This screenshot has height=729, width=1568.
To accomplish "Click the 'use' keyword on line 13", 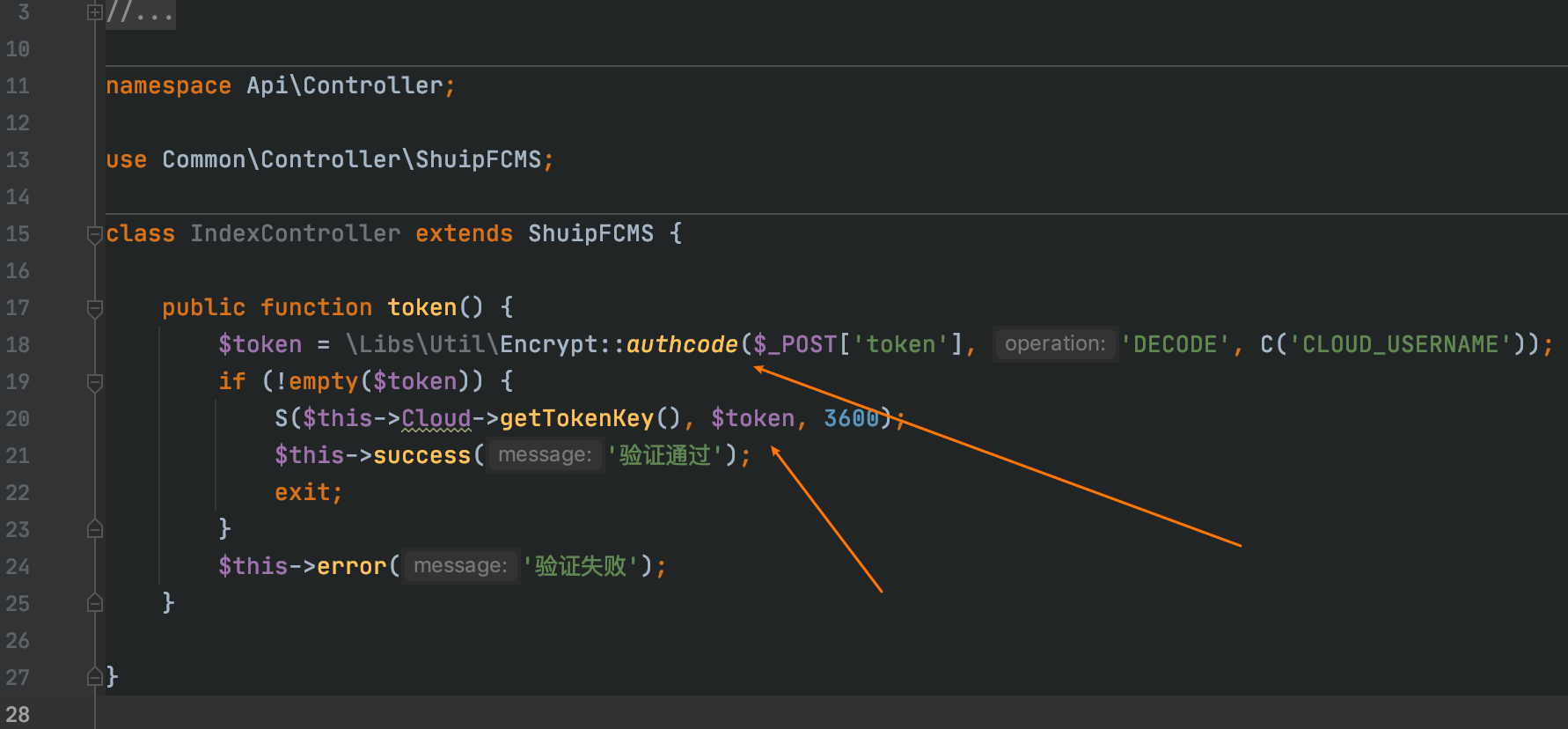I will (x=126, y=160).
